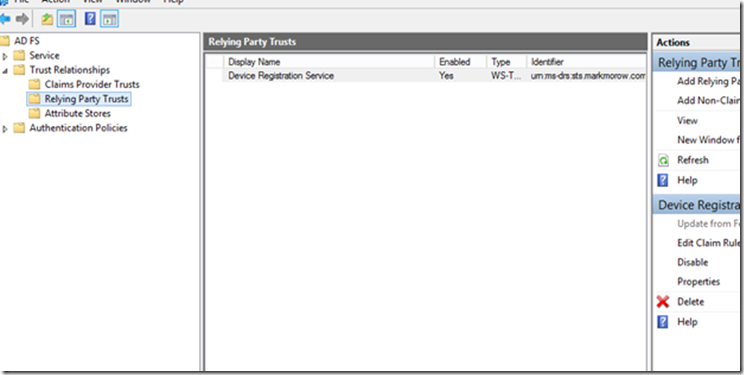Viewport: 744px width, 375px height.
Task: Sort by Enabled column header
Action: [460, 62]
